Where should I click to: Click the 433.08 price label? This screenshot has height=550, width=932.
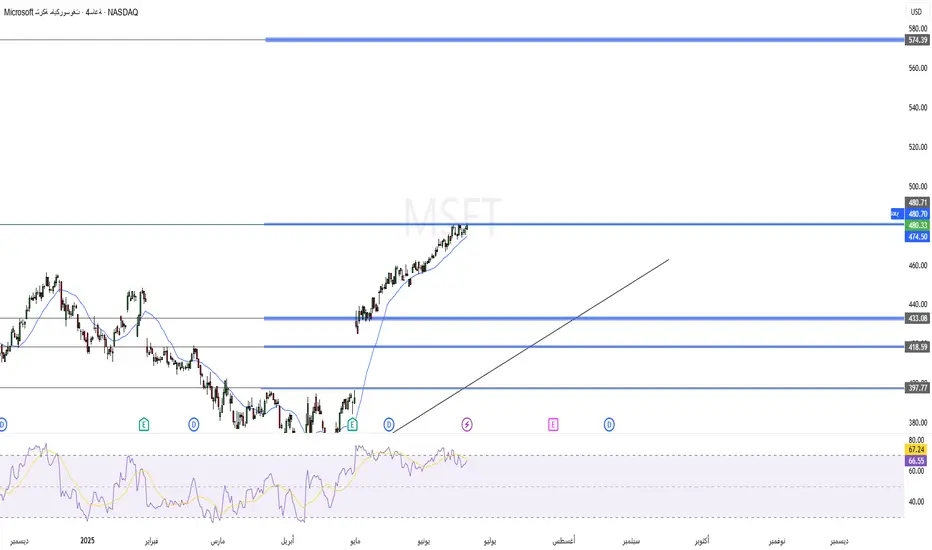coord(917,318)
